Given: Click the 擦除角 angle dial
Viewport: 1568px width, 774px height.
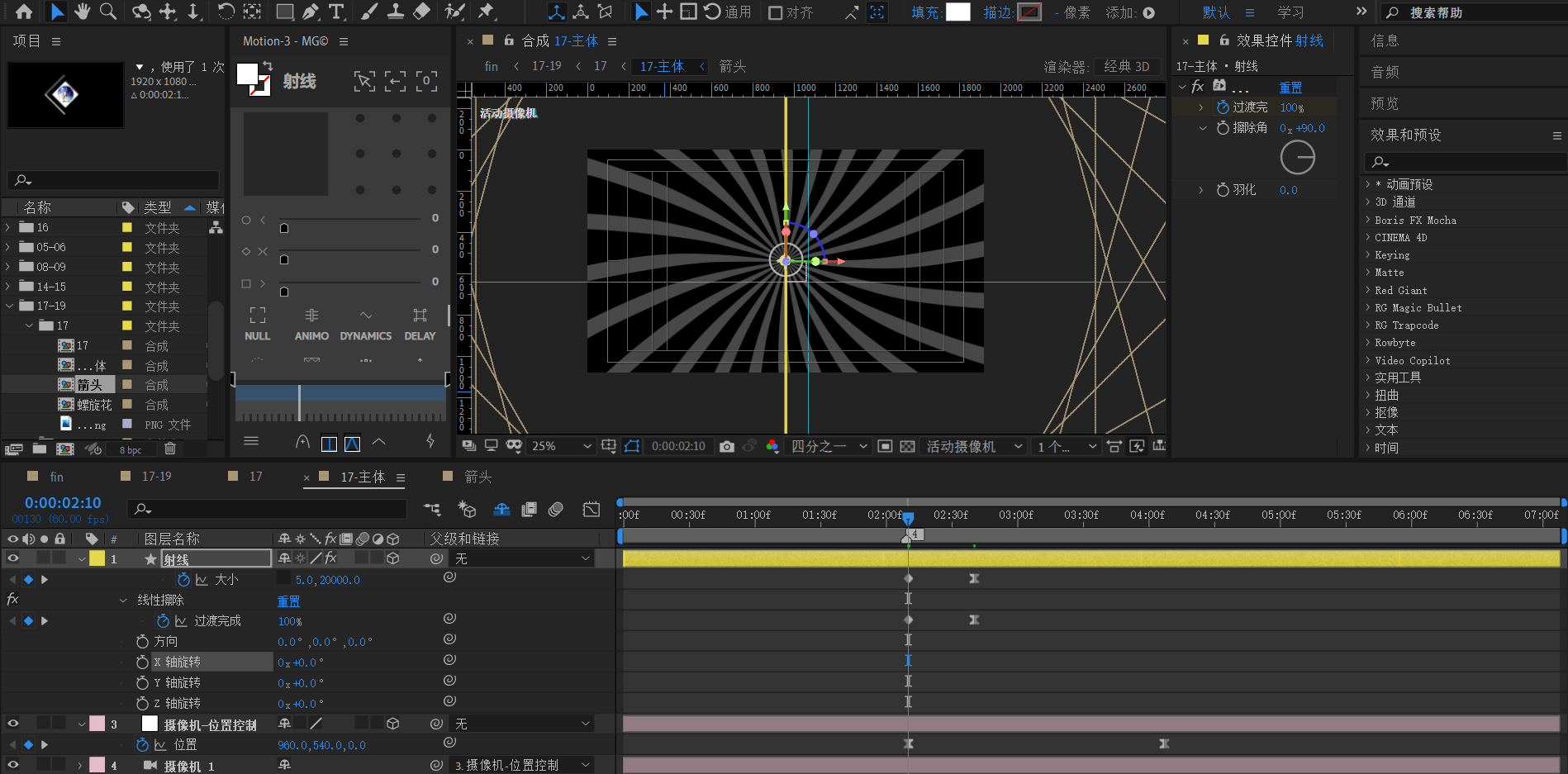Looking at the screenshot, I should tap(1297, 158).
